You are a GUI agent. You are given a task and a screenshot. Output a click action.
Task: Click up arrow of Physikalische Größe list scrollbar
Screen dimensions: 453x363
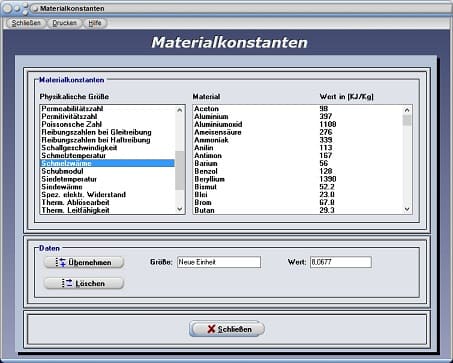pyautogui.click(x=180, y=110)
